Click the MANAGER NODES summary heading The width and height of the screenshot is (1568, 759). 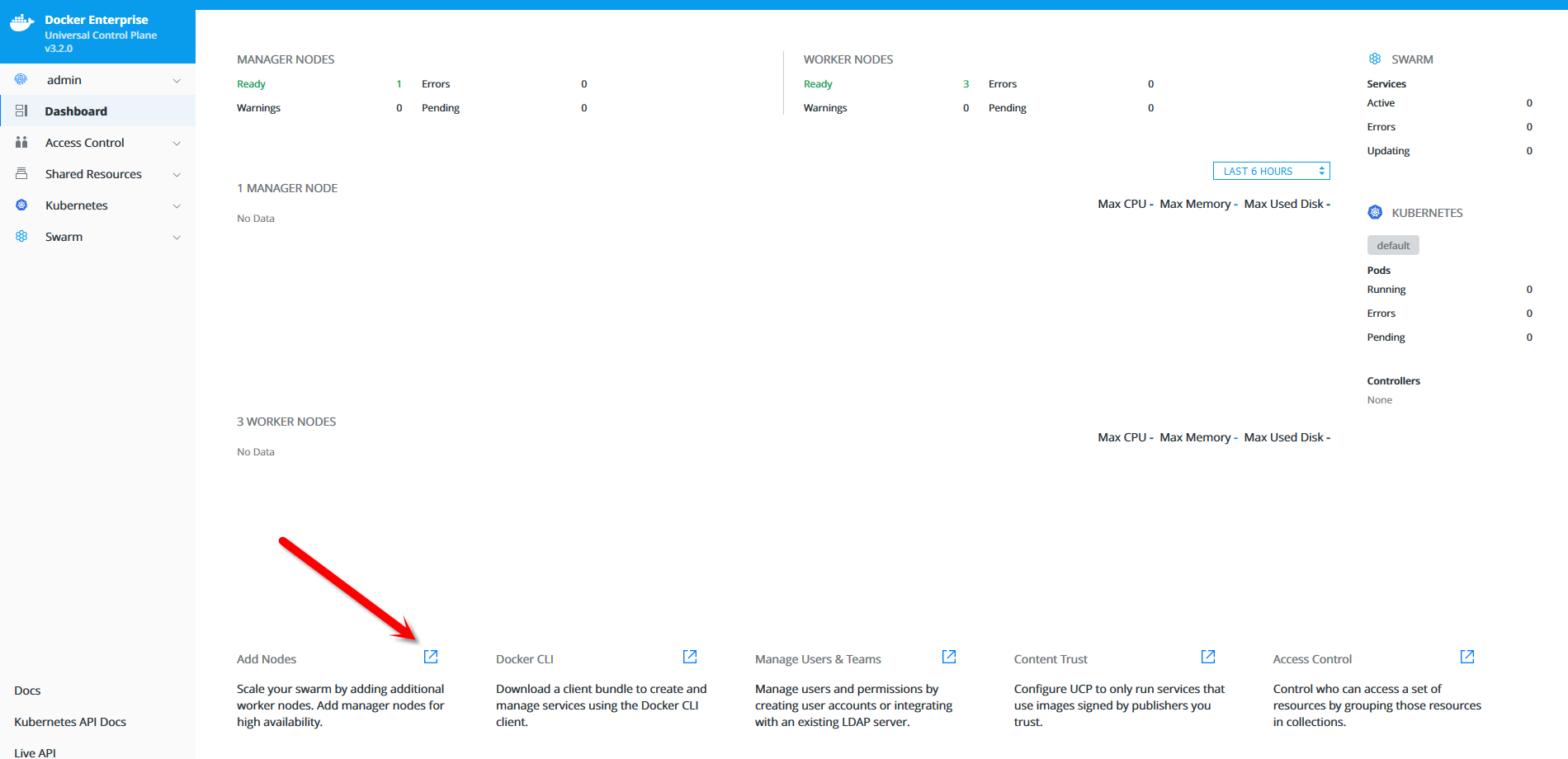pyautogui.click(x=286, y=59)
